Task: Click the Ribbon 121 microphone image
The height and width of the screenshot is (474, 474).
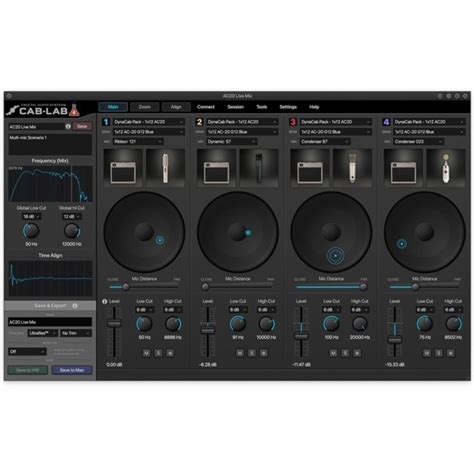Action: [x=165, y=167]
